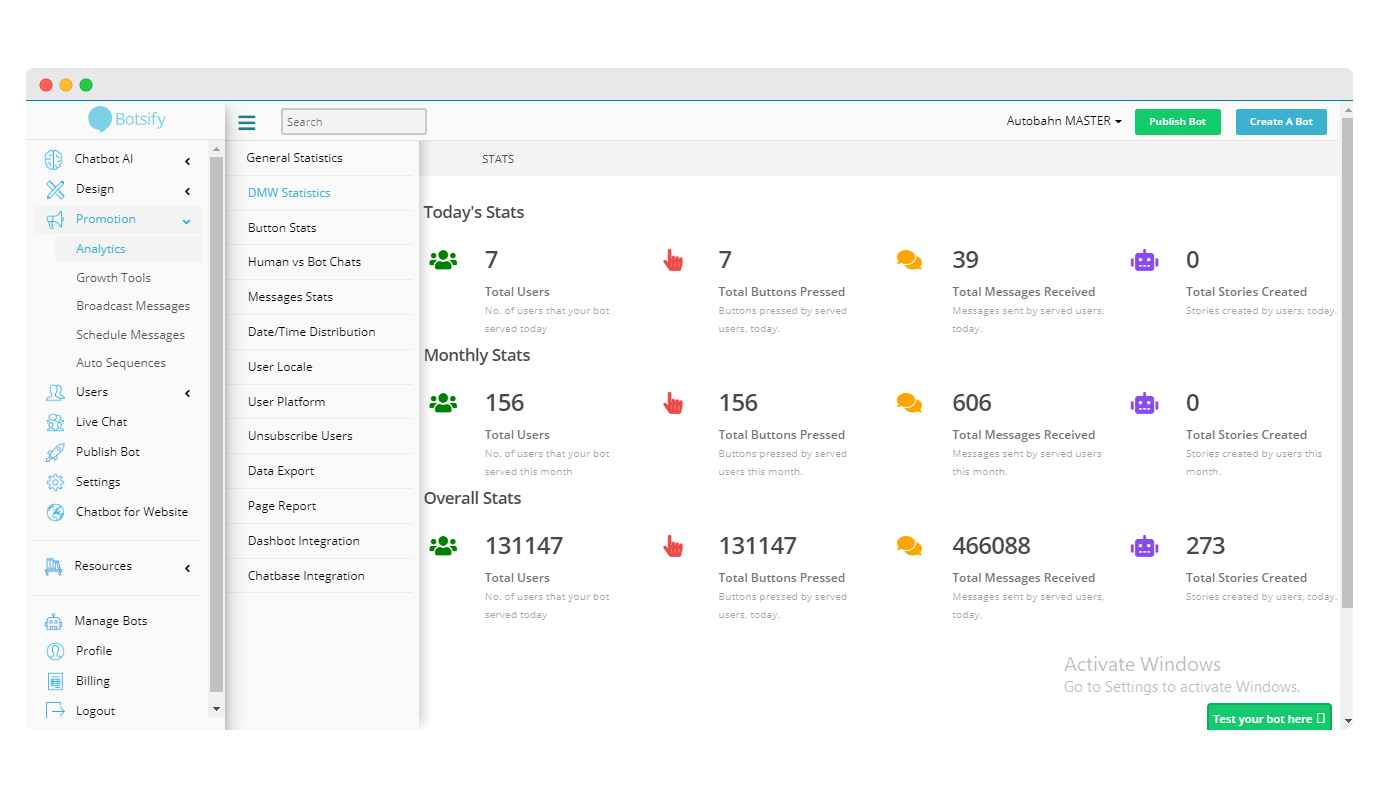Open User Locale statistics
This screenshot has width=1379, height=798.
point(280,367)
